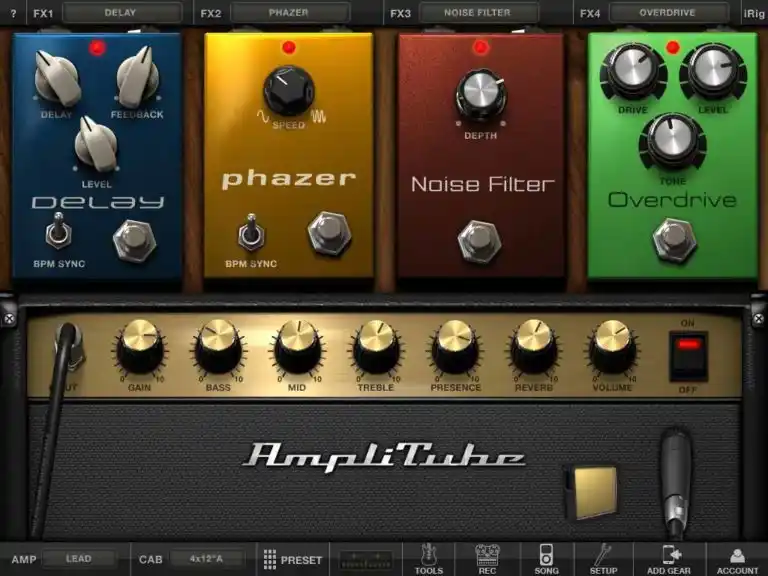Viewport: 768px width, 576px height.
Task: Toggle the amp ON/OFF power switch
Action: pyautogui.click(x=688, y=357)
